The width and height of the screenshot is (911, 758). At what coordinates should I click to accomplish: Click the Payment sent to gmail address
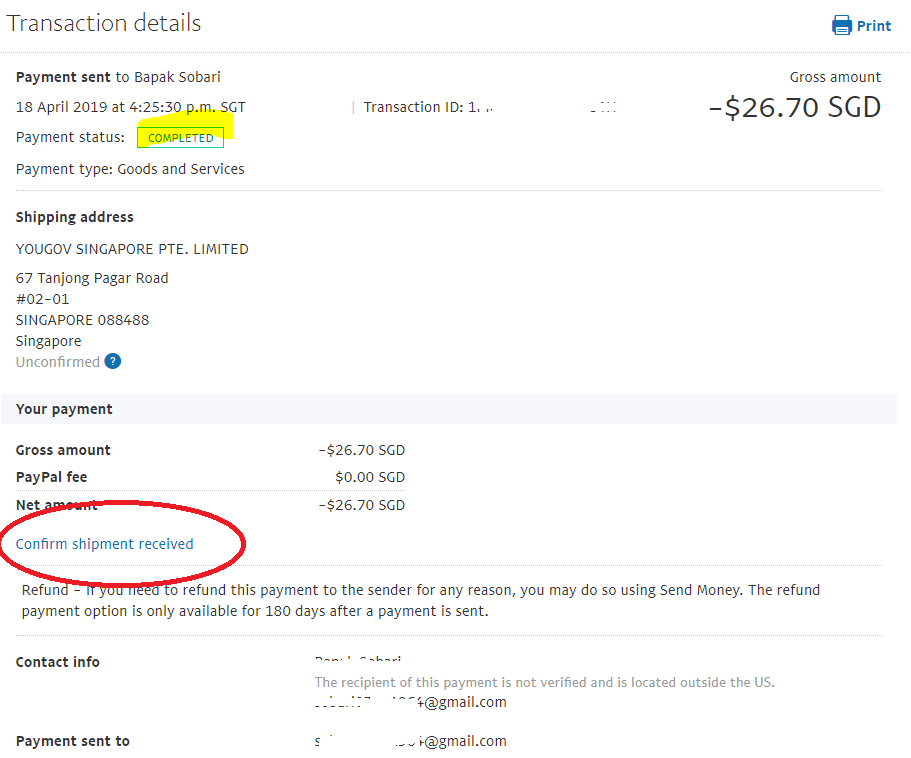click(x=410, y=741)
